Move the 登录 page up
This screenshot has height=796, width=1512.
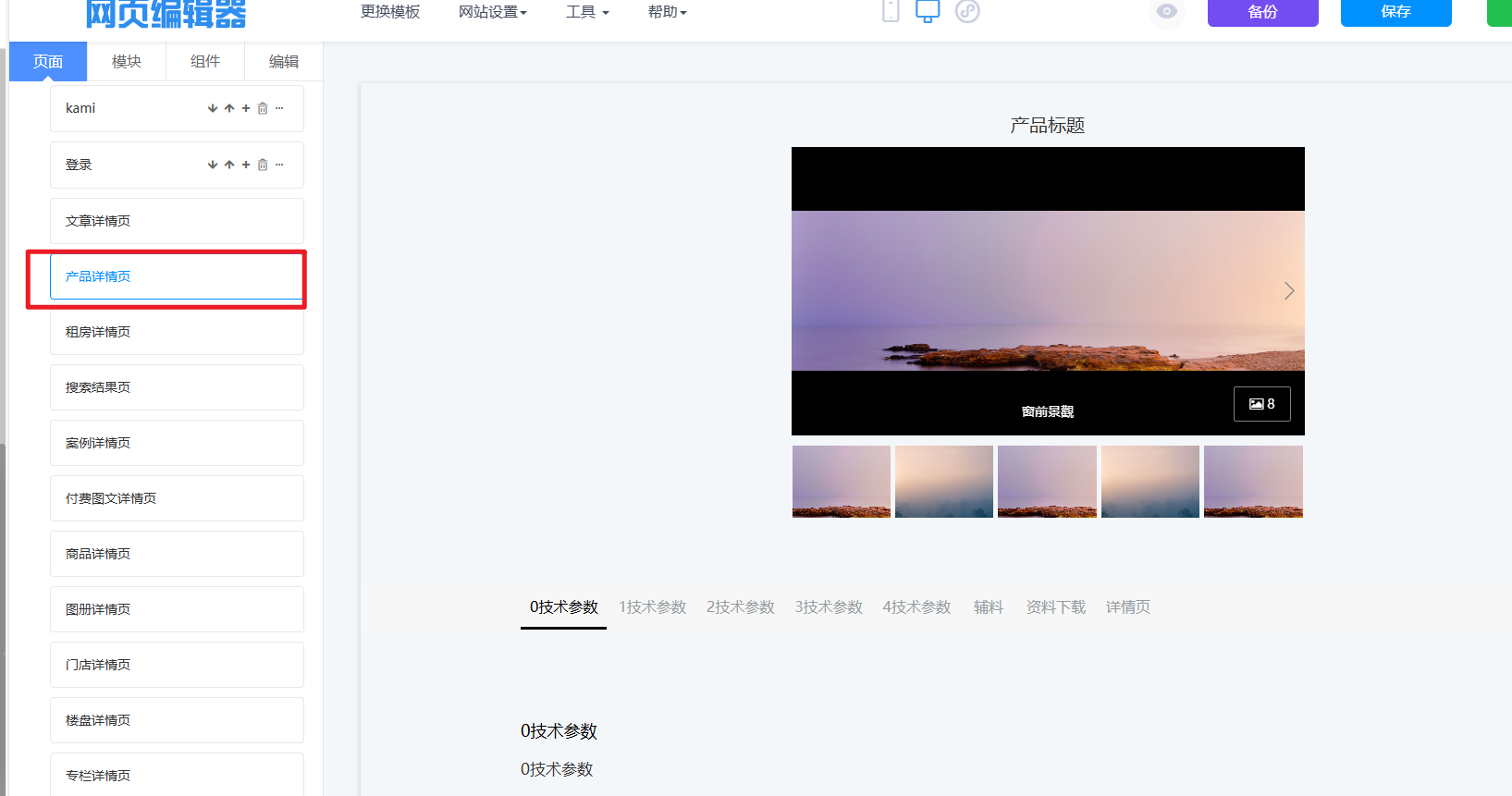[x=229, y=165]
